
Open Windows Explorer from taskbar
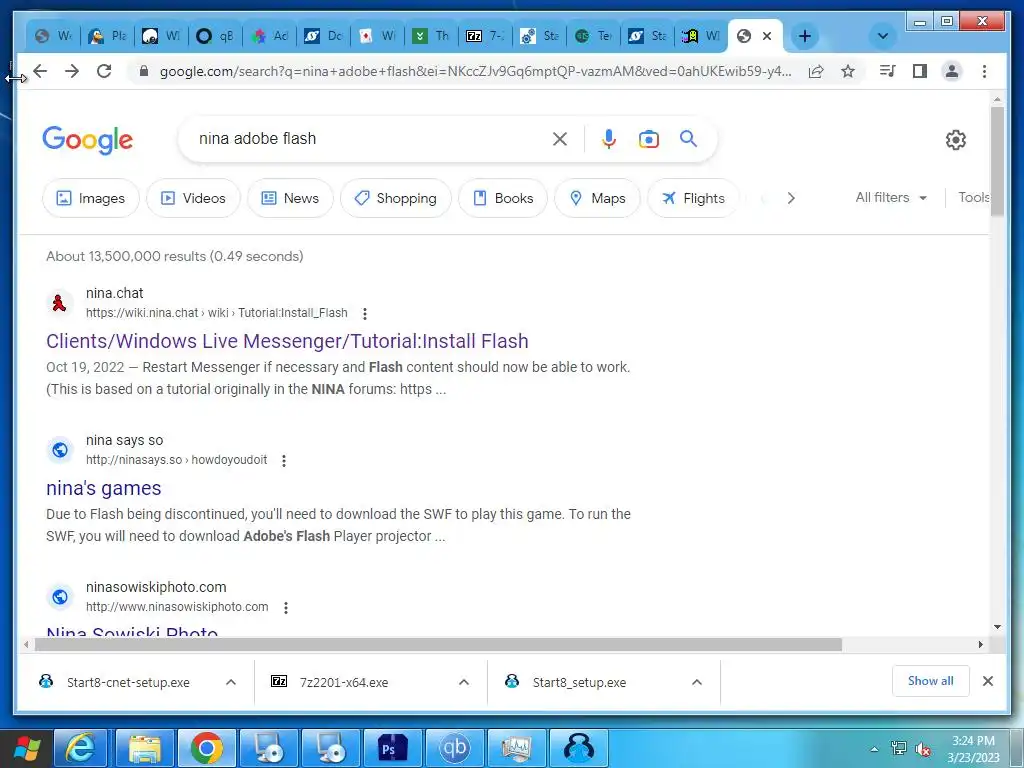tap(144, 748)
